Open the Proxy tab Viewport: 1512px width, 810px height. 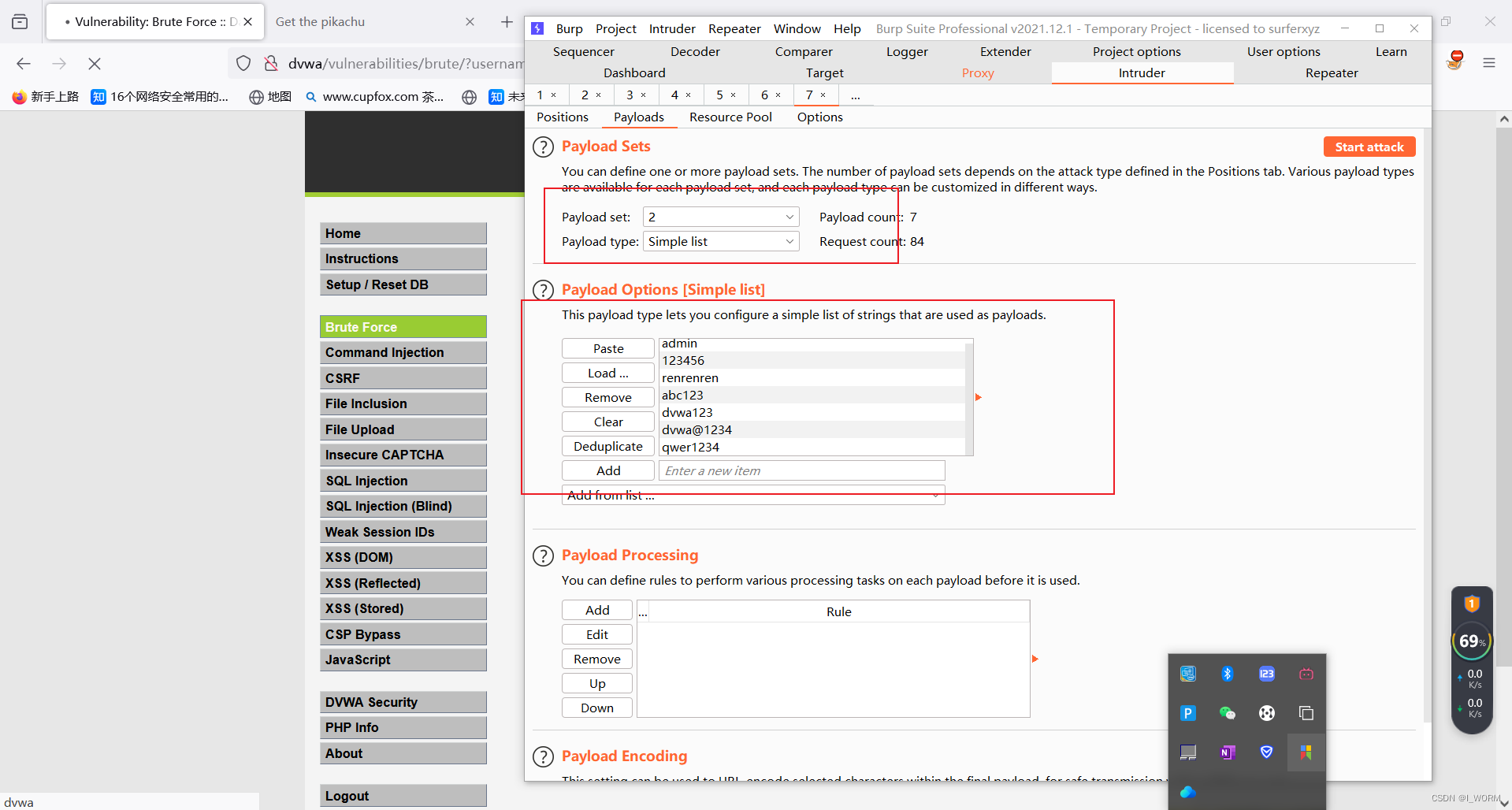978,73
